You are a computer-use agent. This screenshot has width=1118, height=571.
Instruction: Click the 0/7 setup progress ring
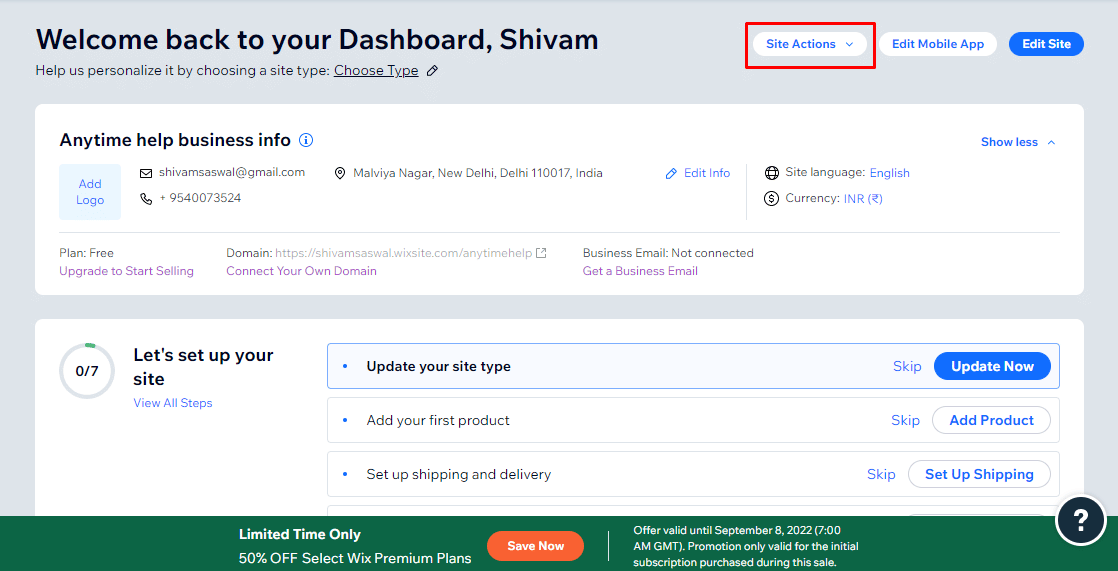tap(87, 371)
